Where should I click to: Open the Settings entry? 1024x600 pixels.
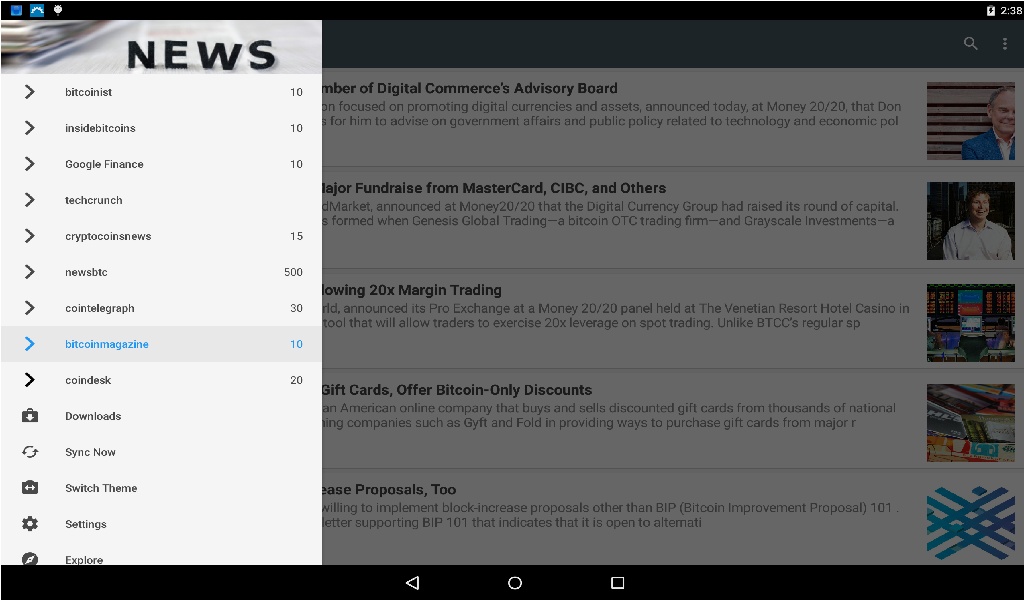(161, 524)
